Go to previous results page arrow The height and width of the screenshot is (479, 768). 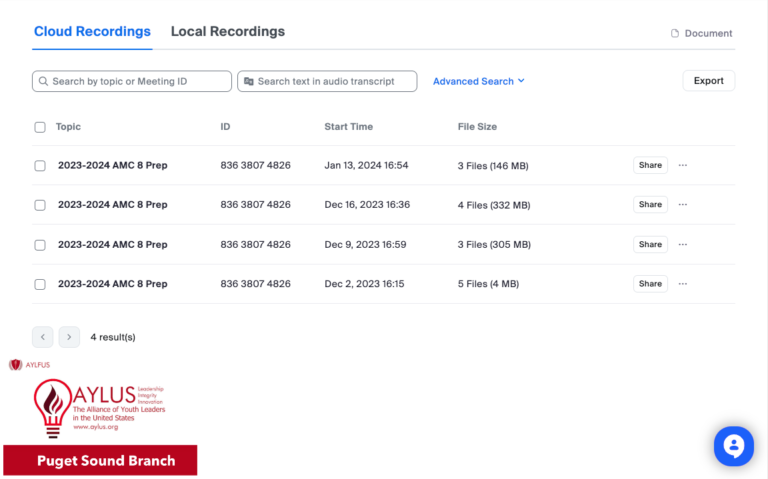43,337
